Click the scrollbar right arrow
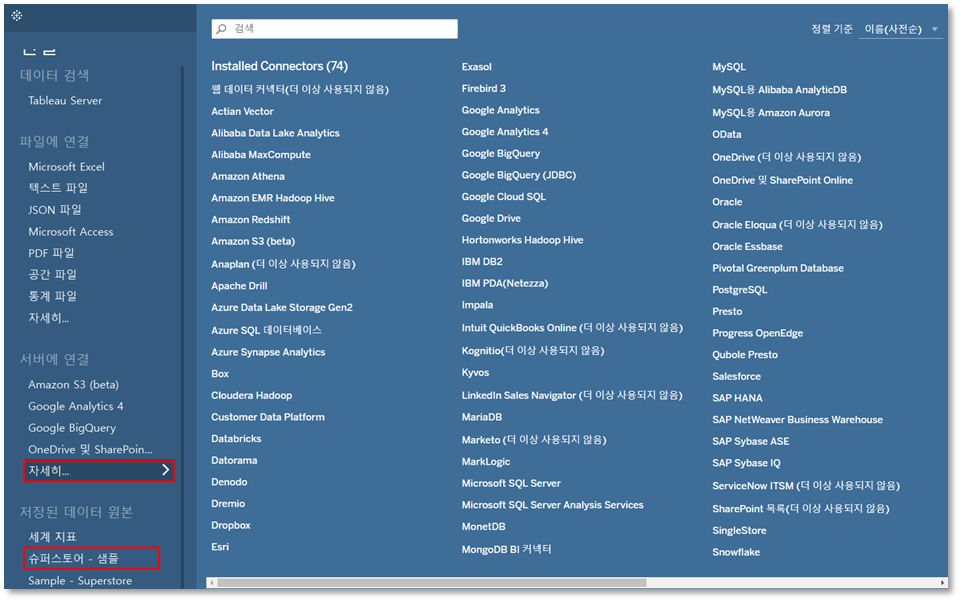The width and height of the screenshot is (961, 602). pyautogui.click(x=943, y=582)
